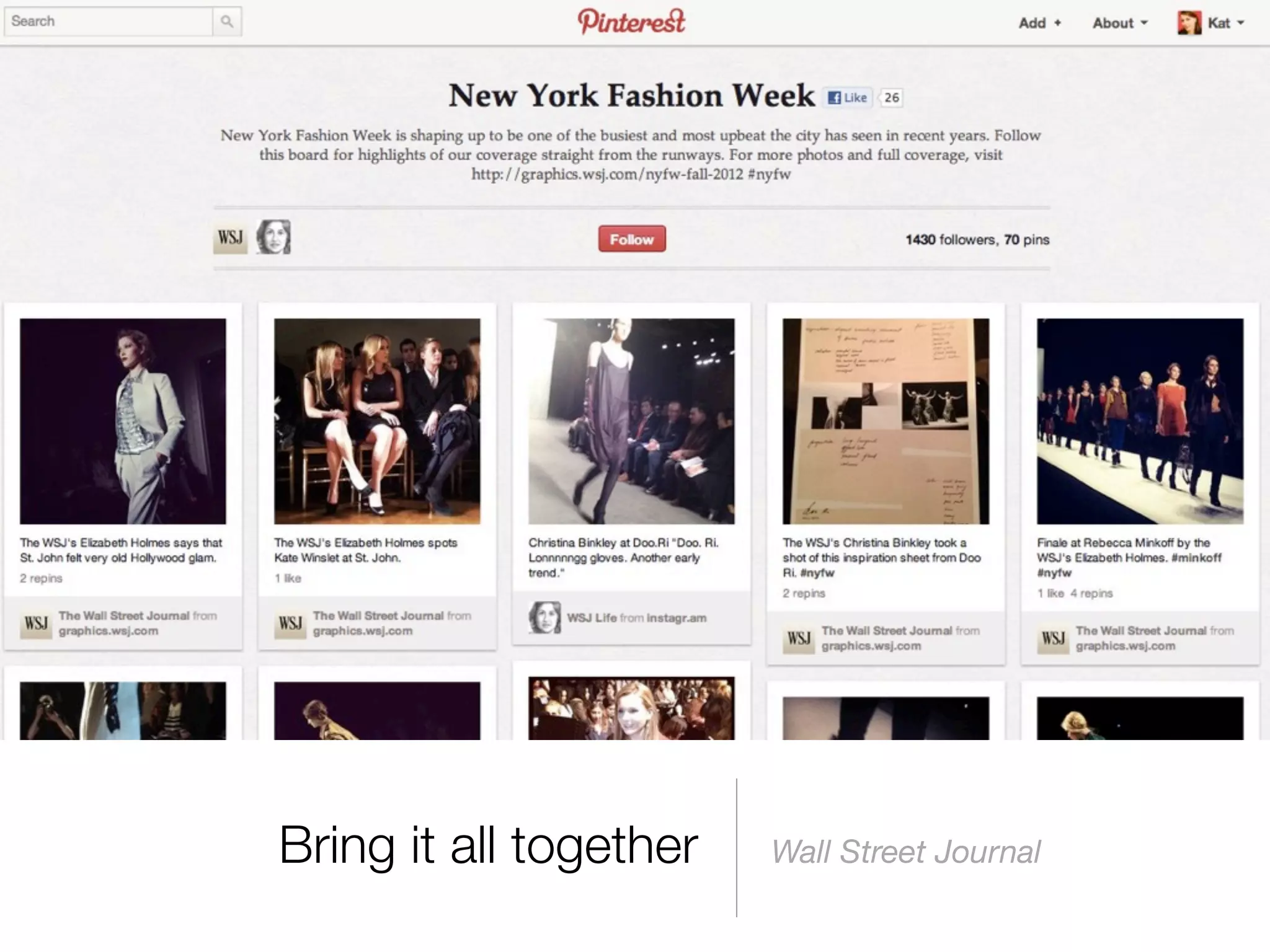
Task: Click the Search input field
Action: [x=109, y=22]
